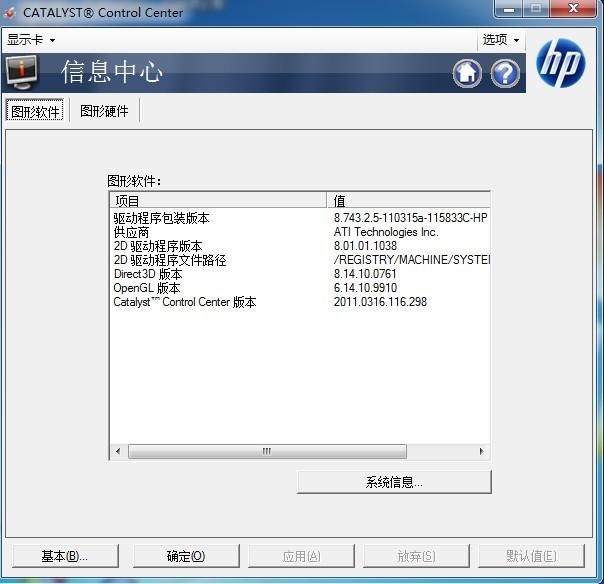The width and height of the screenshot is (604, 584).
Task: Minimize the Catalyst Control Center window
Action: tap(508, 8)
